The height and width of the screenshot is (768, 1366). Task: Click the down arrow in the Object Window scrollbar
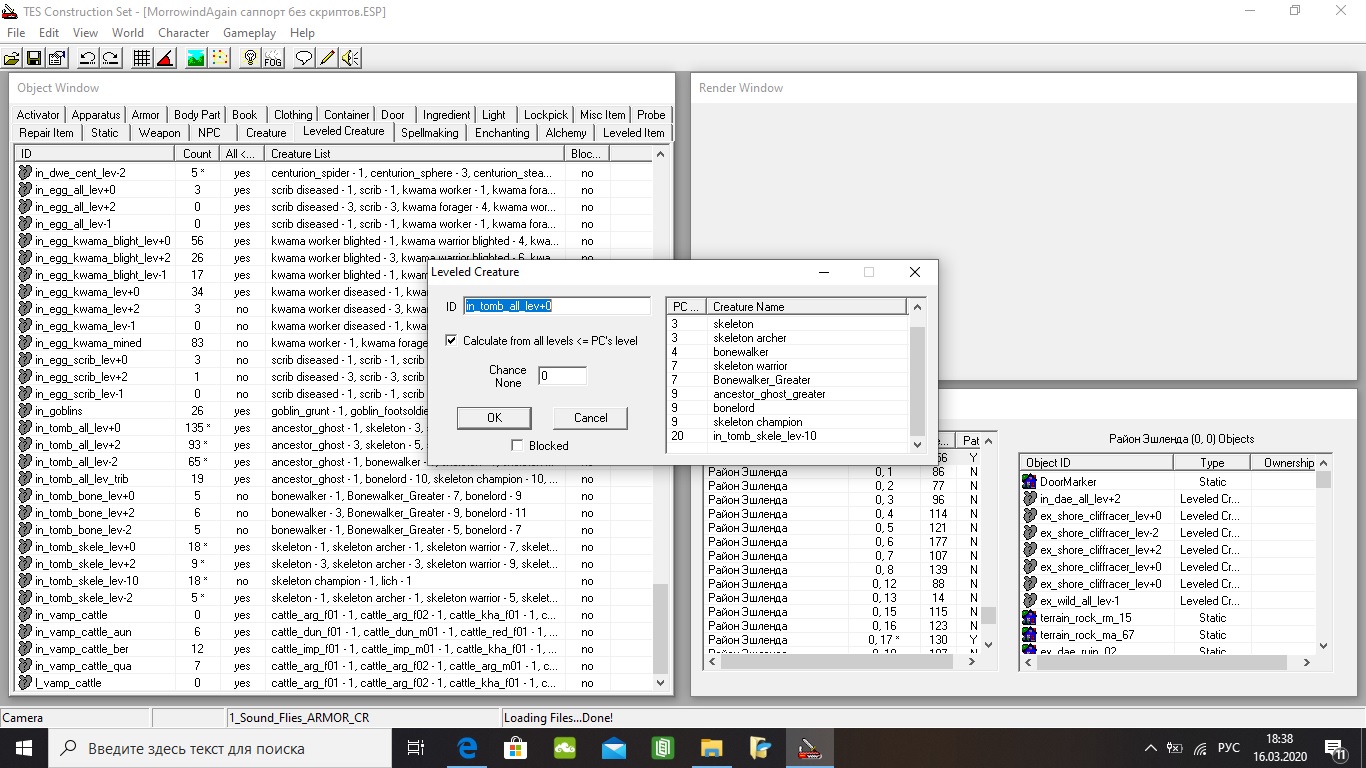click(x=660, y=683)
